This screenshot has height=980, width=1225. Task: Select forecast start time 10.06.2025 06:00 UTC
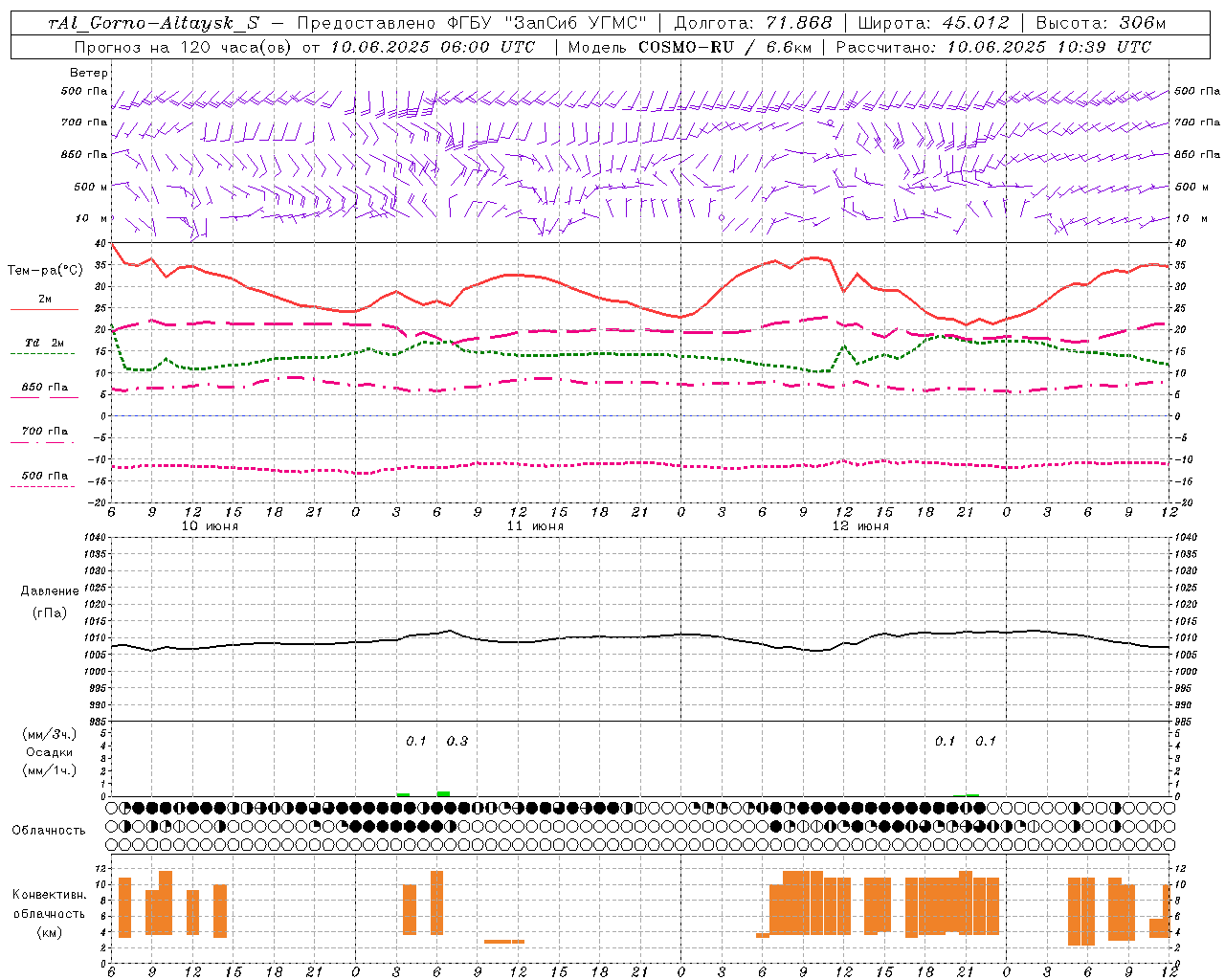click(433, 47)
